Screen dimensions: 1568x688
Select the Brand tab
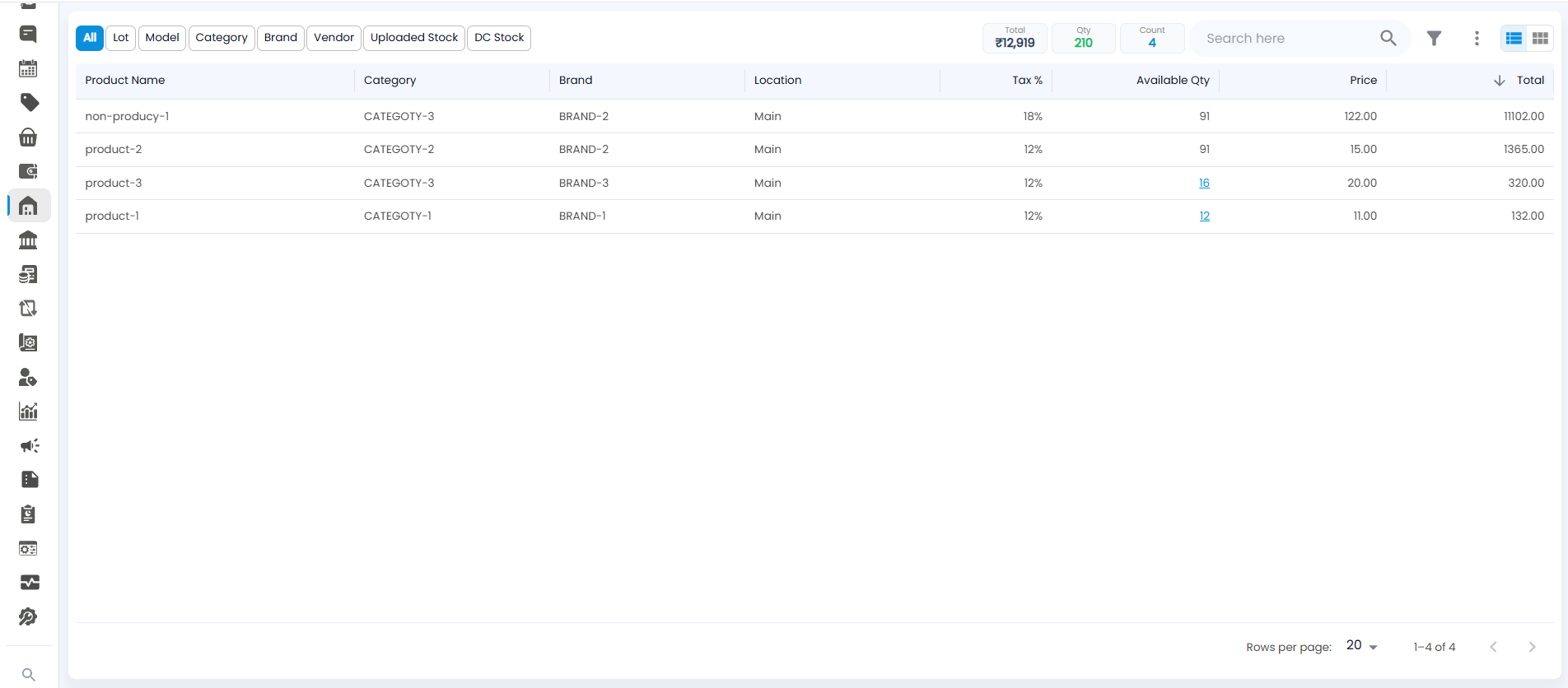point(281,38)
